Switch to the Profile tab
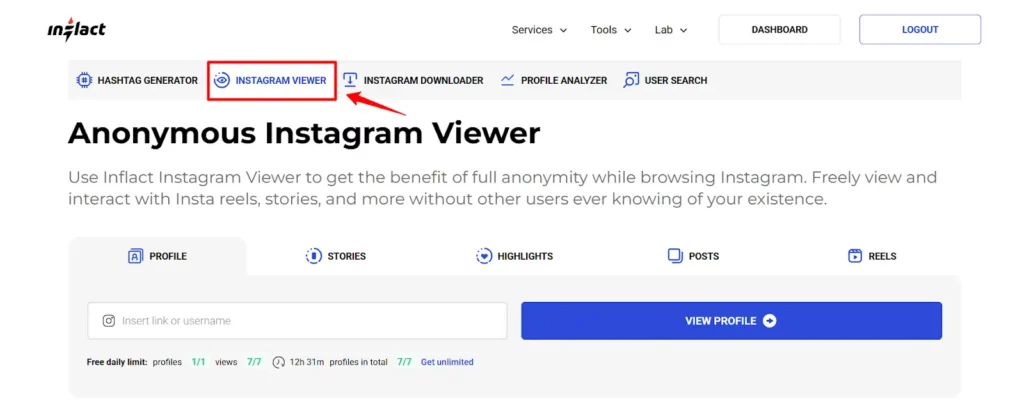Viewport: 1024px width, 410px height. [x=157, y=256]
